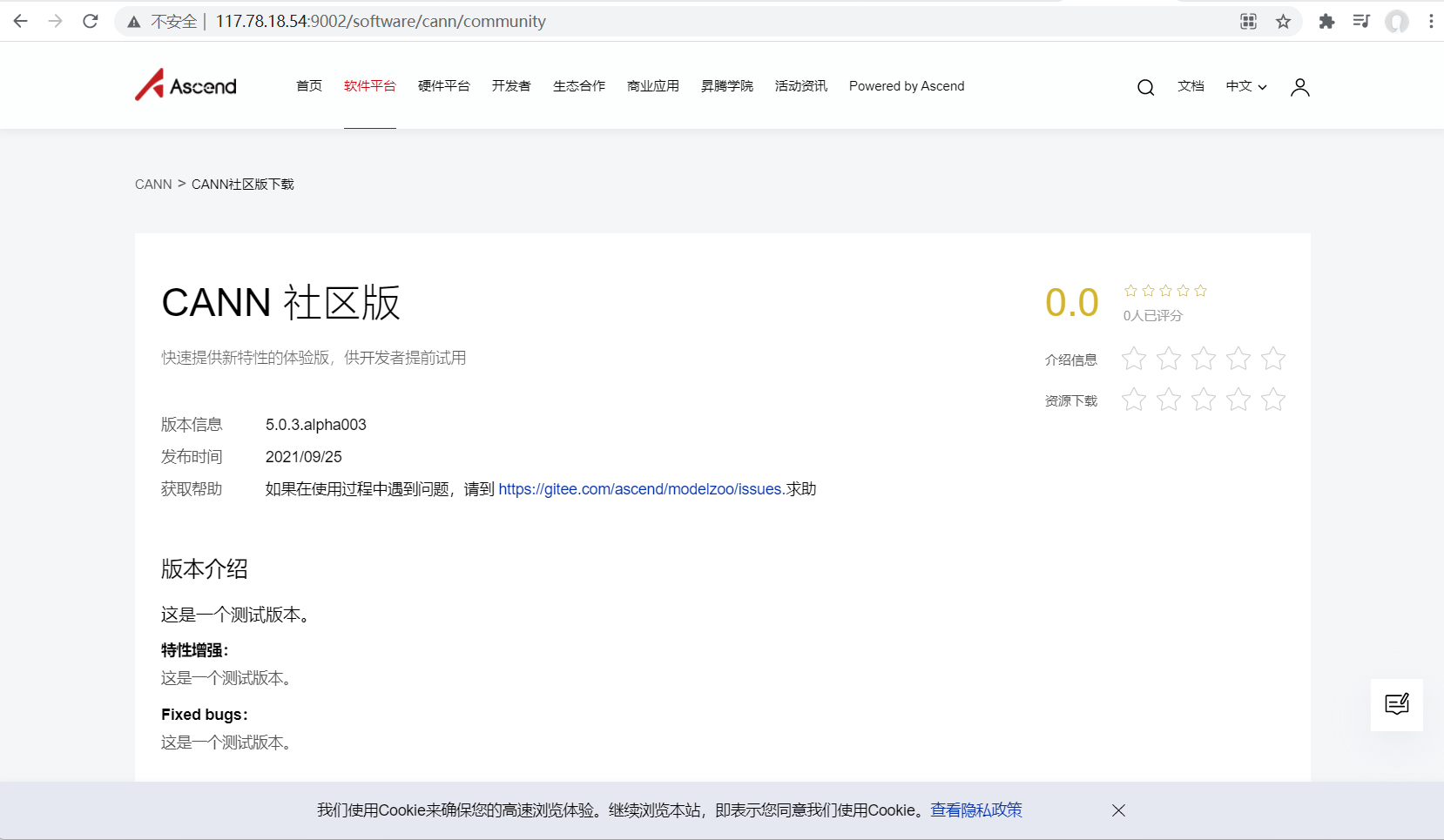This screenshot has height=840, width=1444.
Task: Open the user account icon
Action: pyautogui.click(x=1299, y=87)
